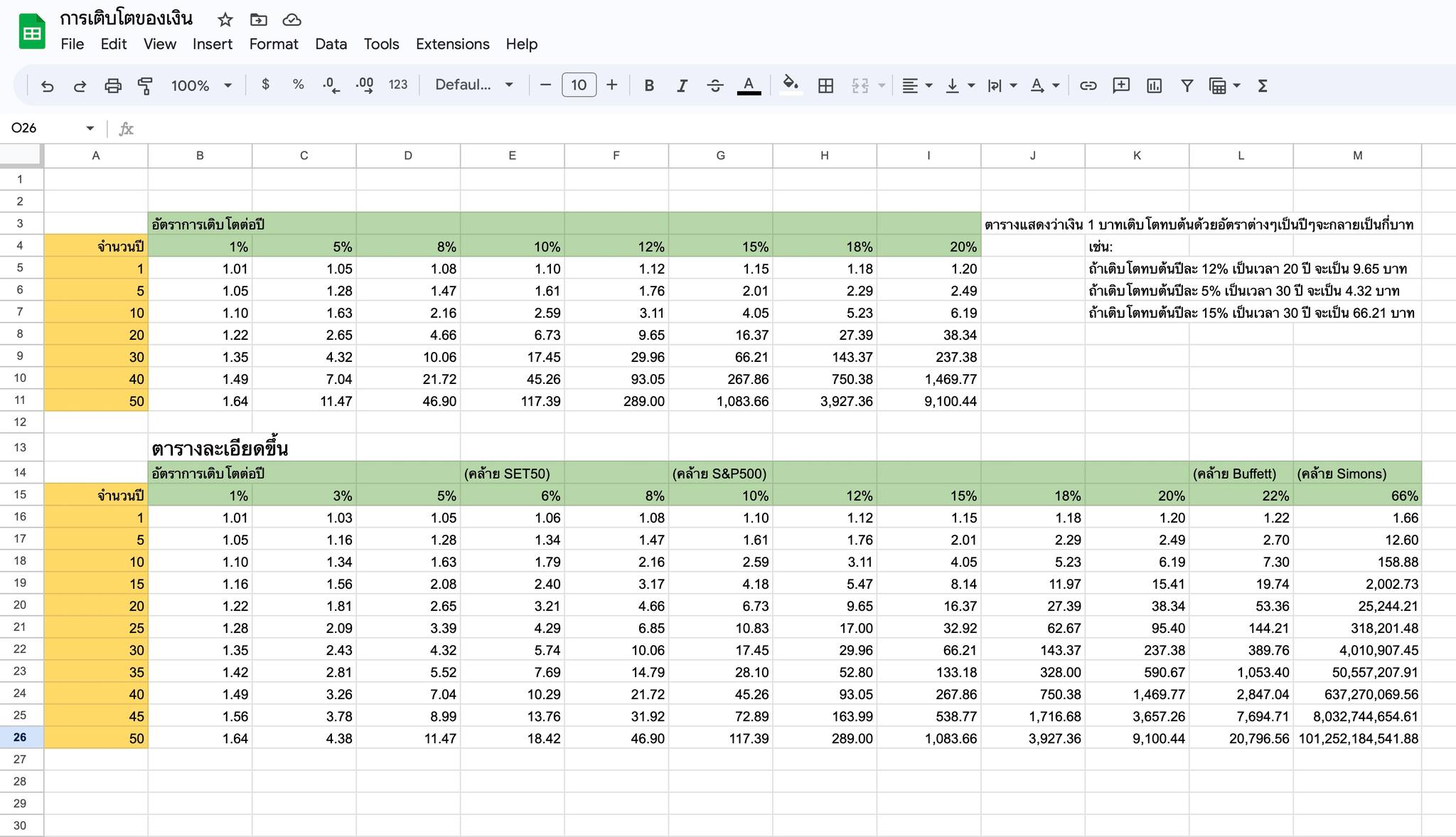Click the undo icon in toolbar
Screen dimensions: 1456x837
47,86
